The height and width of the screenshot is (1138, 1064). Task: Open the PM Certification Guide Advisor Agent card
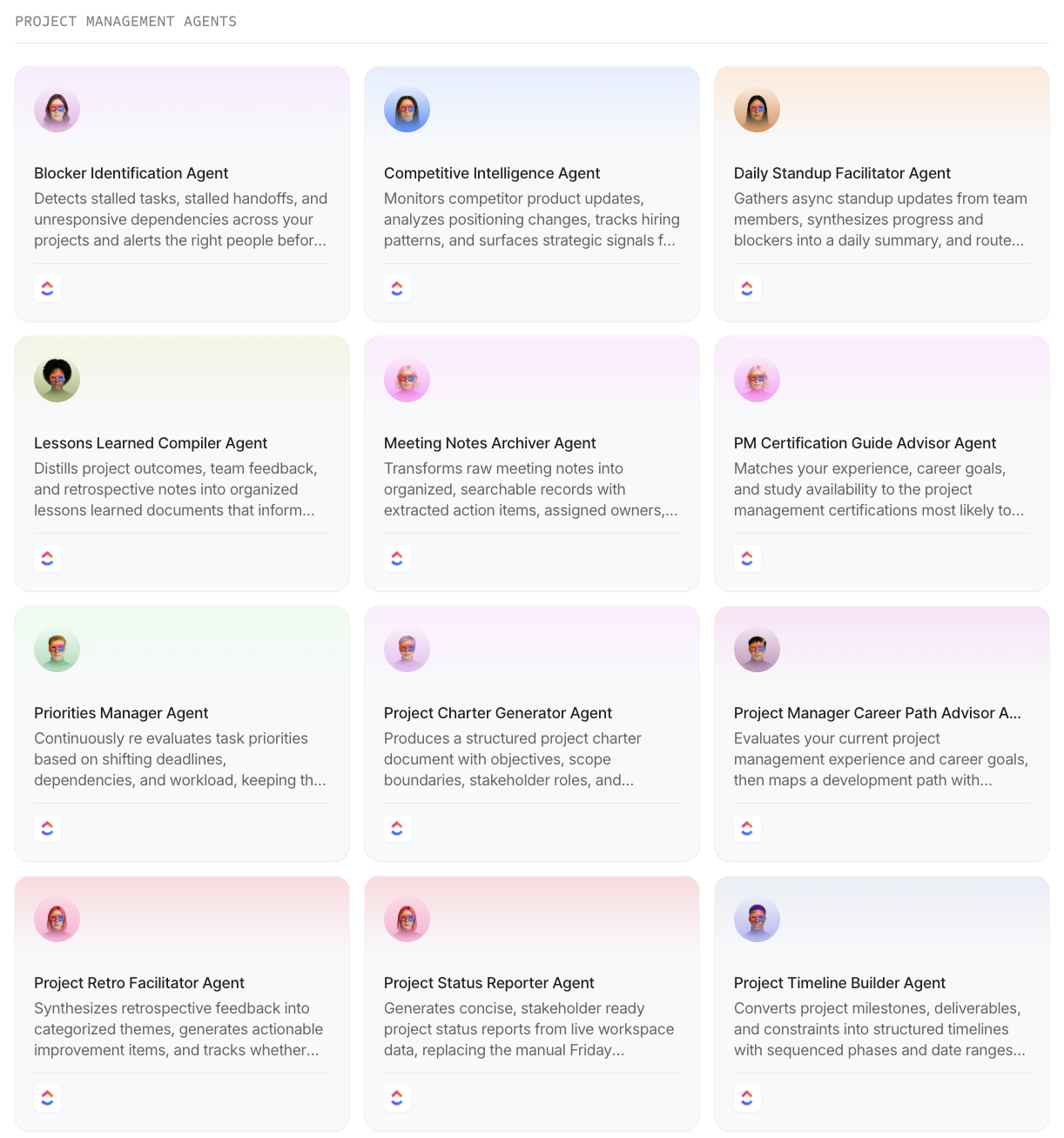tap(881, 463)
